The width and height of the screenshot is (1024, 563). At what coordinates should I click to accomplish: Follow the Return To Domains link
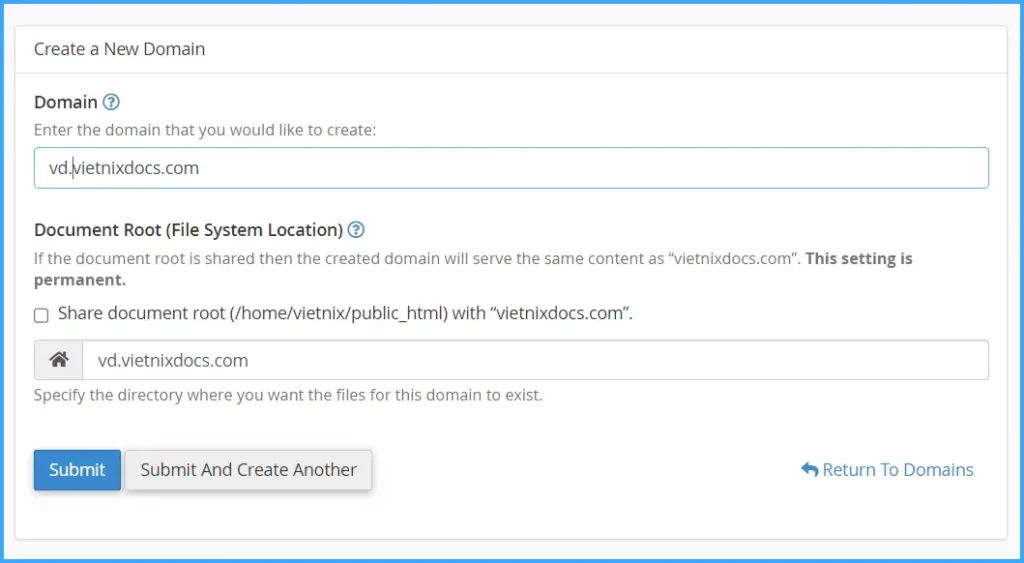coord(897,470)
